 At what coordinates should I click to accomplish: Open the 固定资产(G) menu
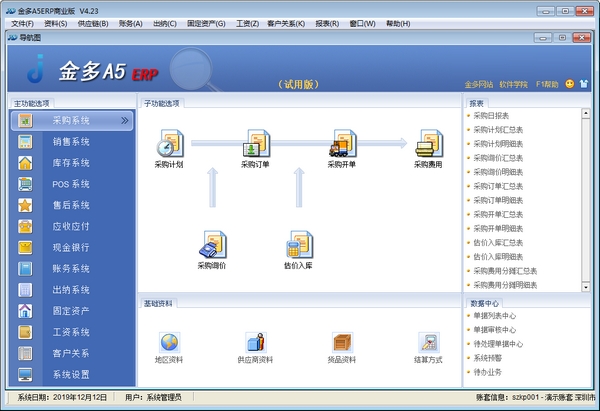click(x=206, y=24)
